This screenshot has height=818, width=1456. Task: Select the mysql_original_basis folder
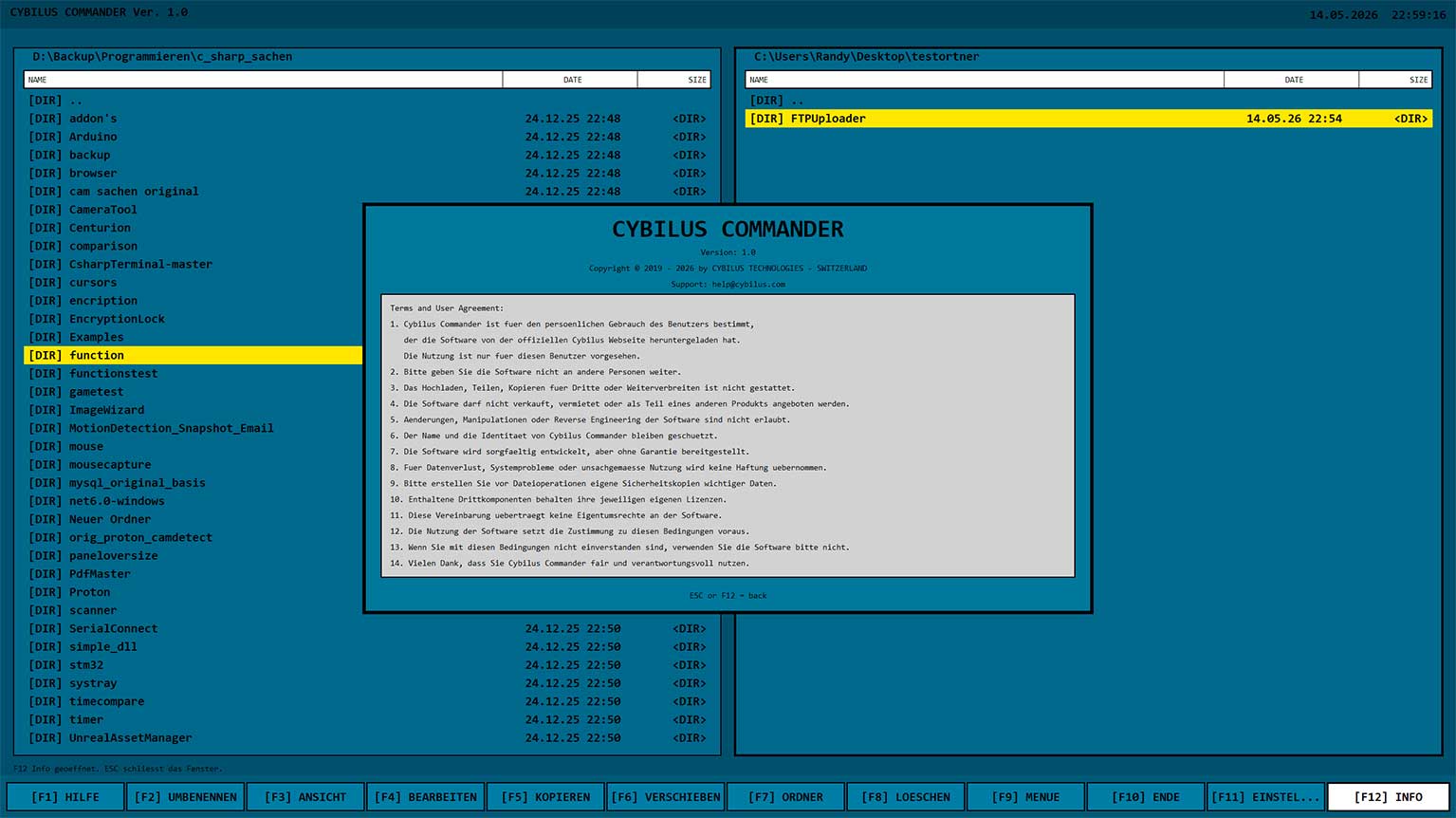tap(194, 483)
